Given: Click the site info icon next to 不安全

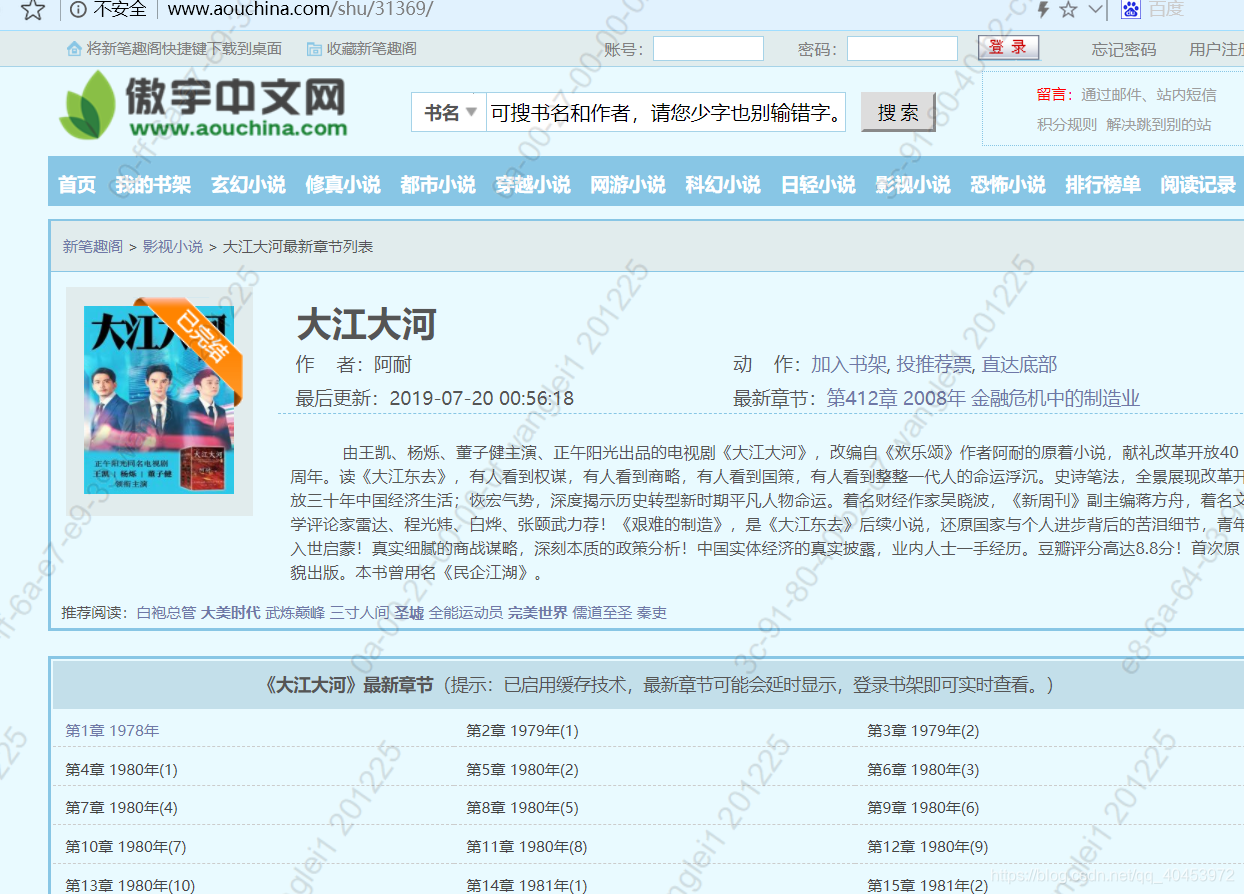Looking at the screenshot, I should pos(78,10).
